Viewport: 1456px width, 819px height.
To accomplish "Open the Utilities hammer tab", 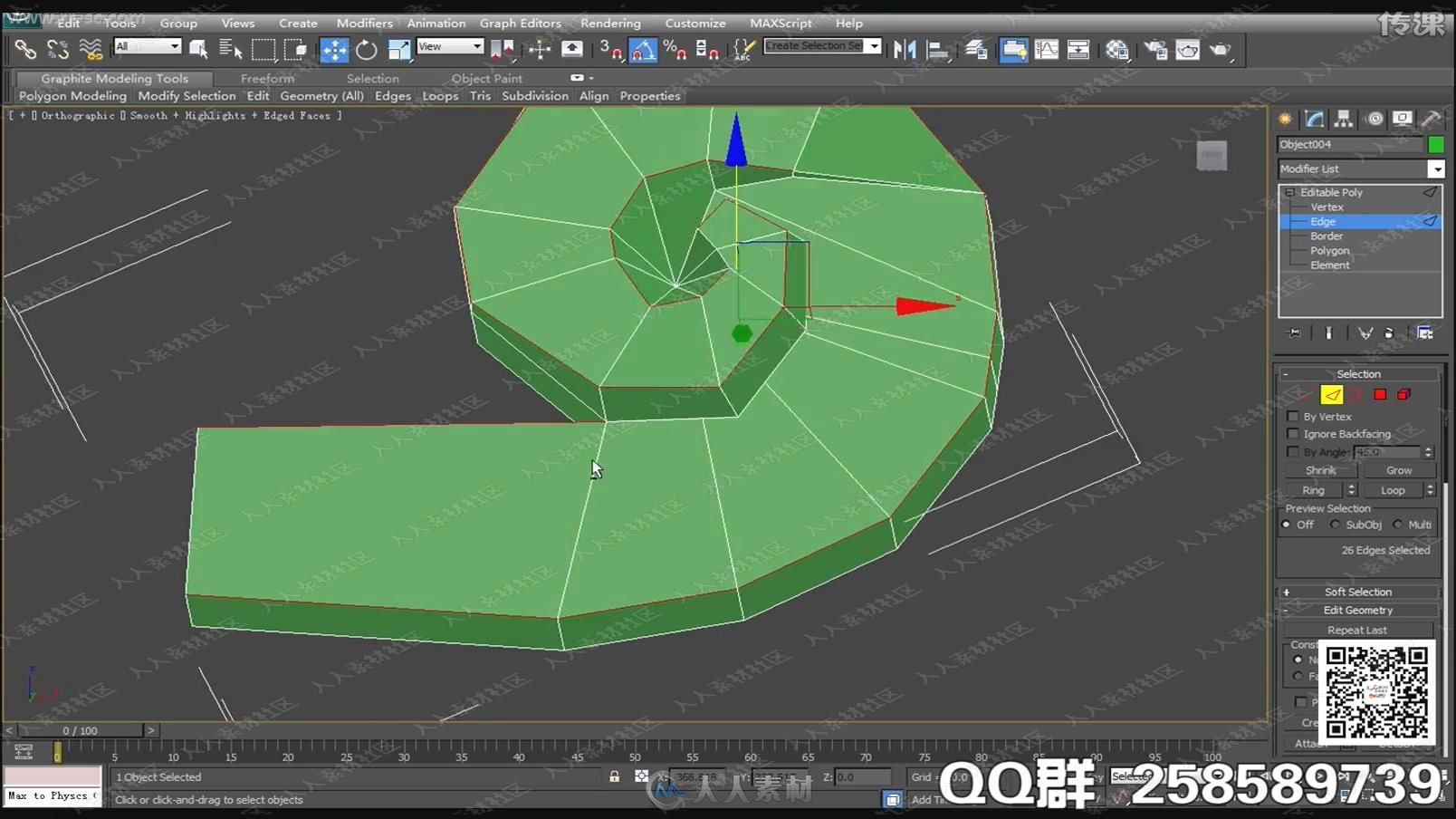I will coord(1432,119).
